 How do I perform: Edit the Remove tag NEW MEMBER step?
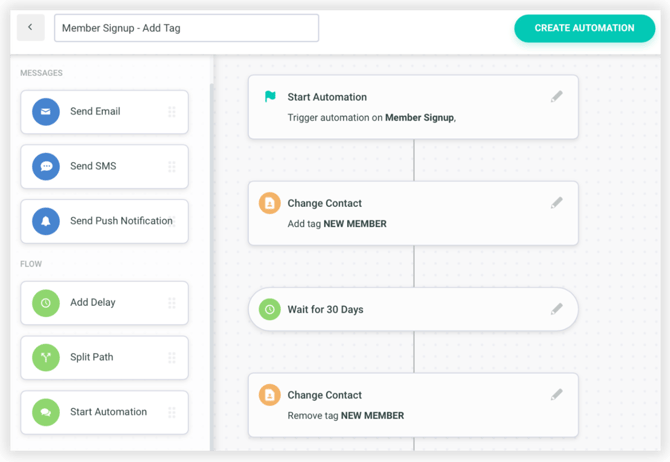click(556, 395)
